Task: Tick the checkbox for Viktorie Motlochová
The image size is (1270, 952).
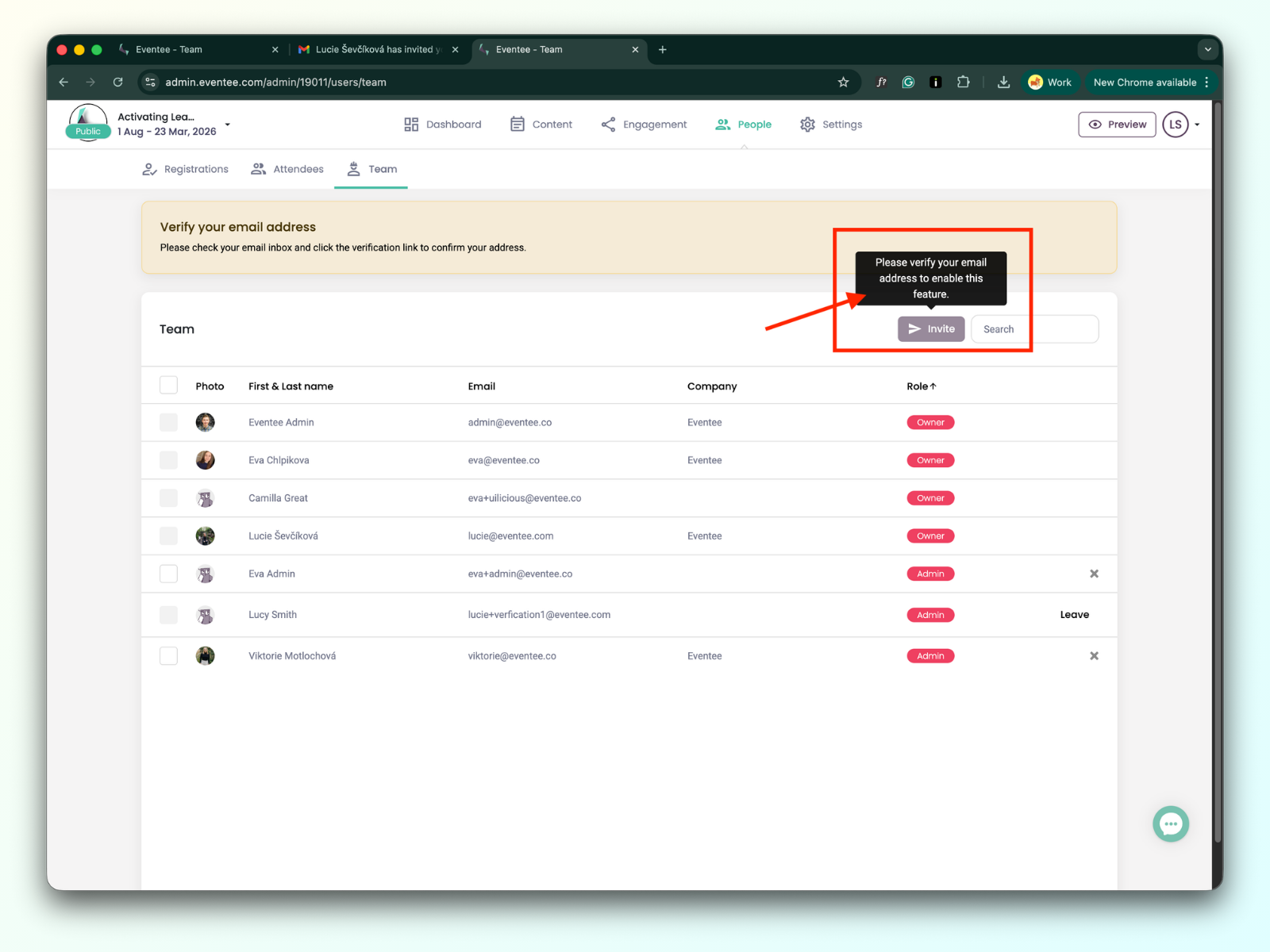Action: [168, 656]
